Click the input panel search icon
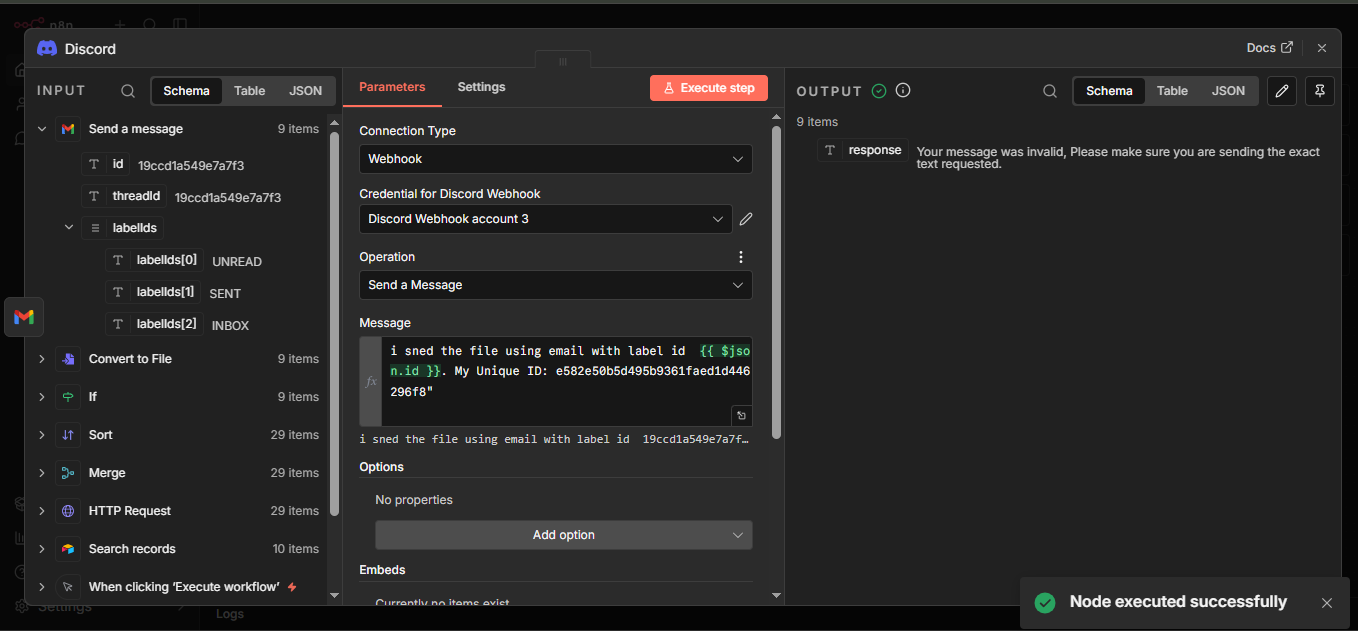 (128, 91)
